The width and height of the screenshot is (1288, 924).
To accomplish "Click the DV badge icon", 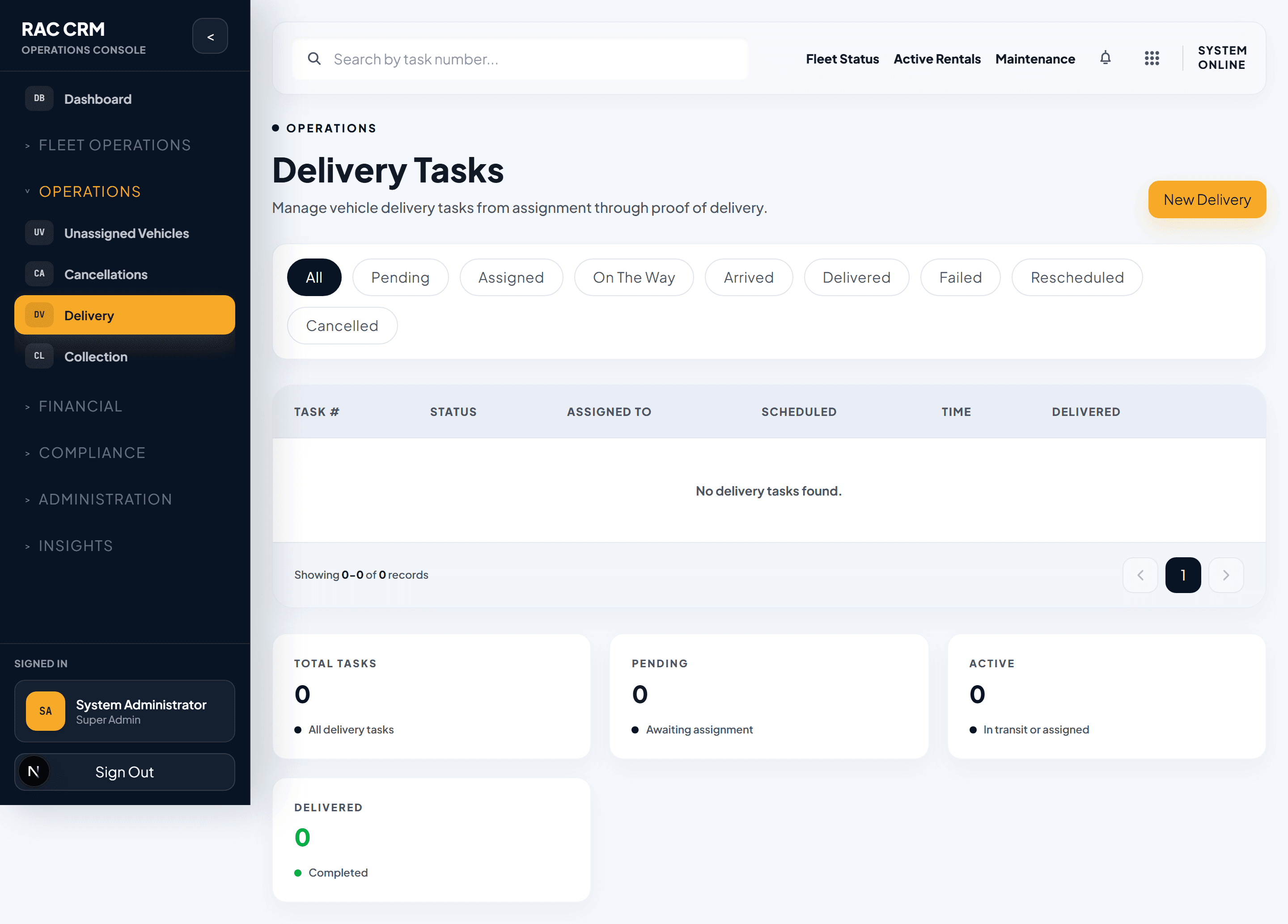I will tap(39, 314).
